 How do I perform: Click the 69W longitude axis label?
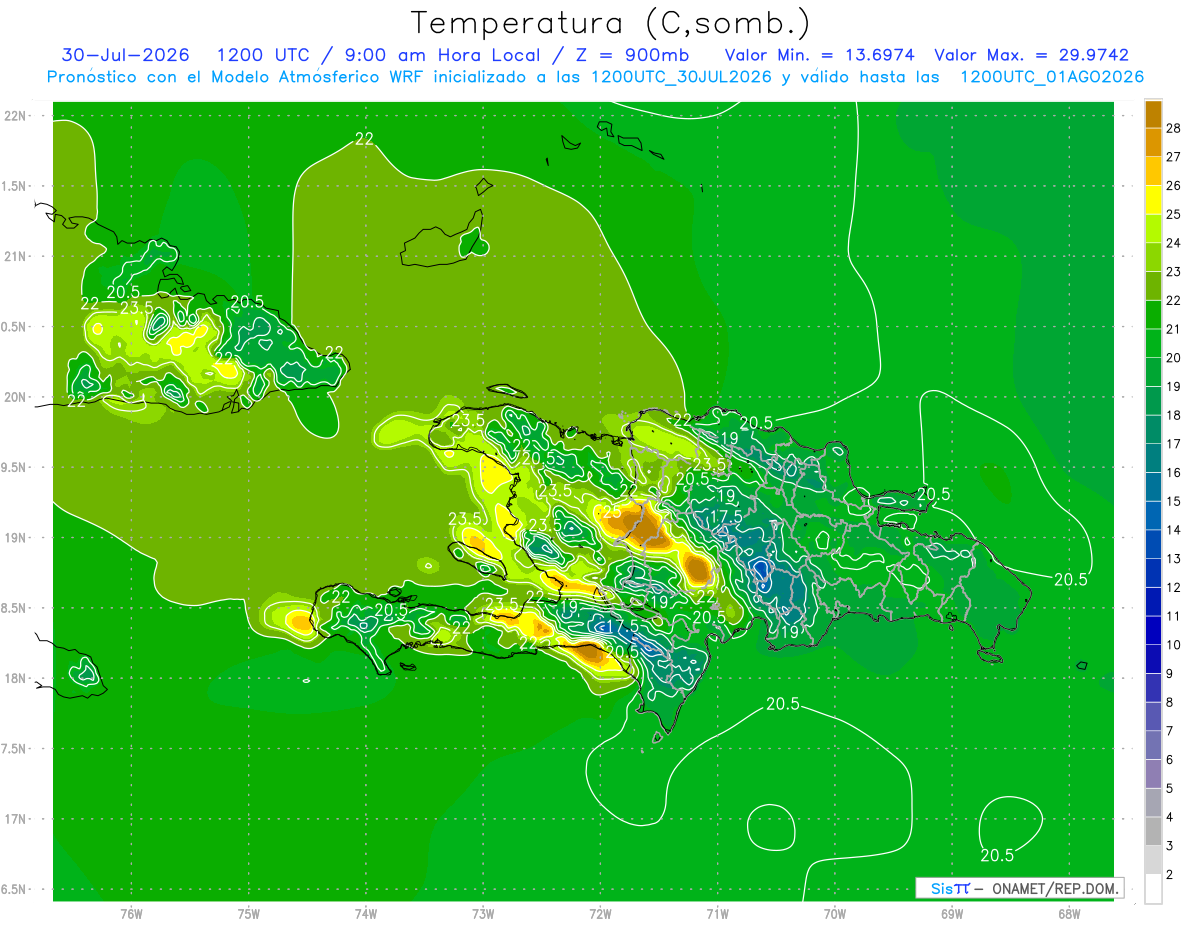(x=952, y=914)
